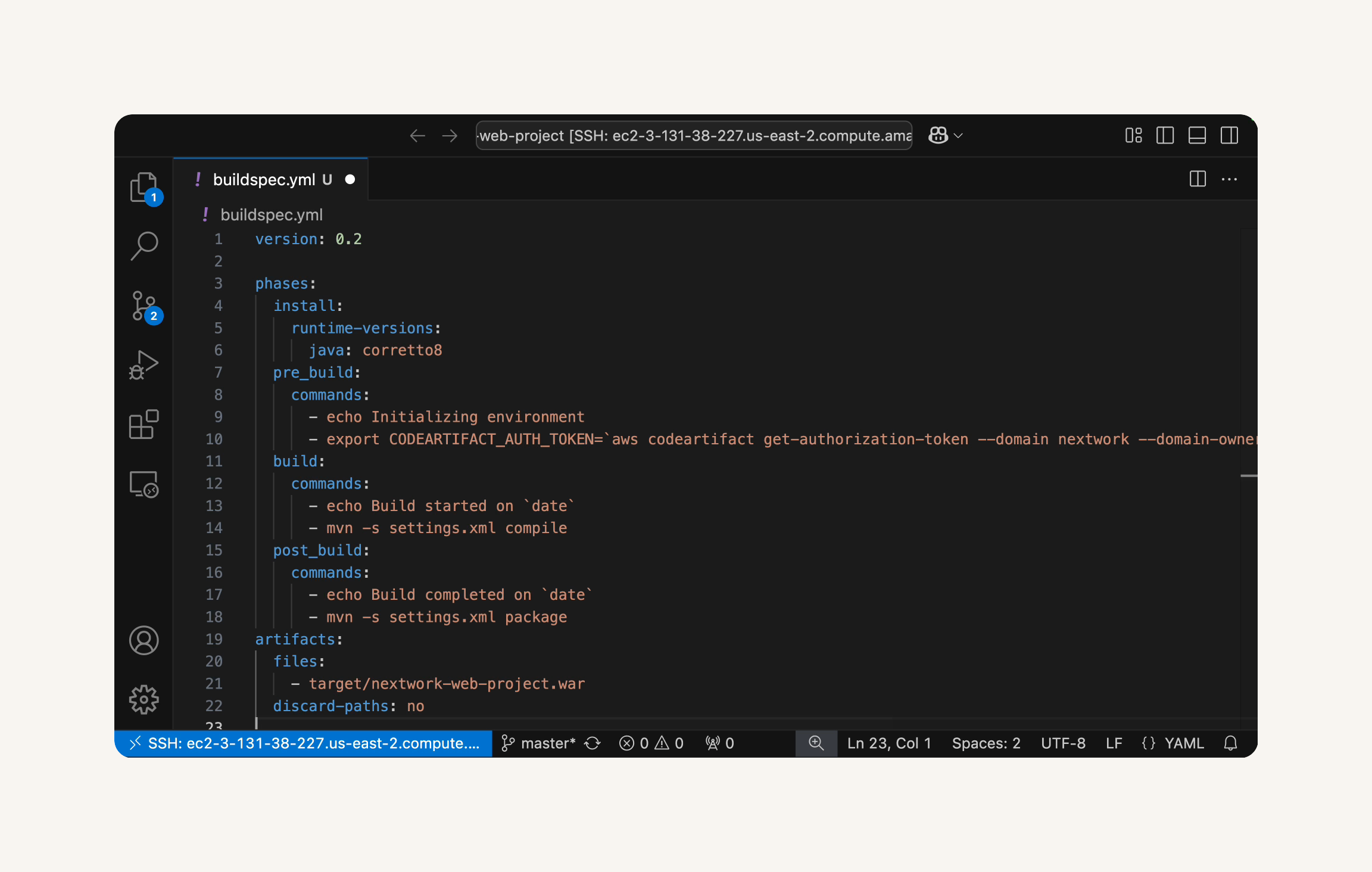Click 'mvn -s settings.xml compile' line
1372x872 pixels.
pyautogui.click(x=447, y=528)
